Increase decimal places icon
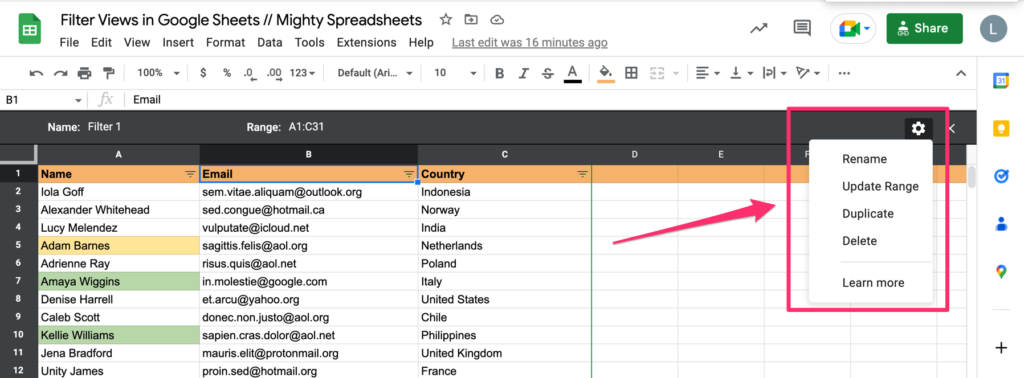 274,73
